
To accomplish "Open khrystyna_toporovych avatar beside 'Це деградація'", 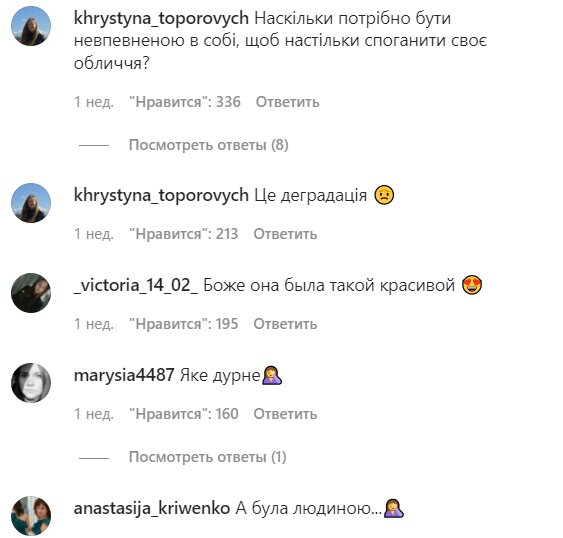I will coord(31,203).
